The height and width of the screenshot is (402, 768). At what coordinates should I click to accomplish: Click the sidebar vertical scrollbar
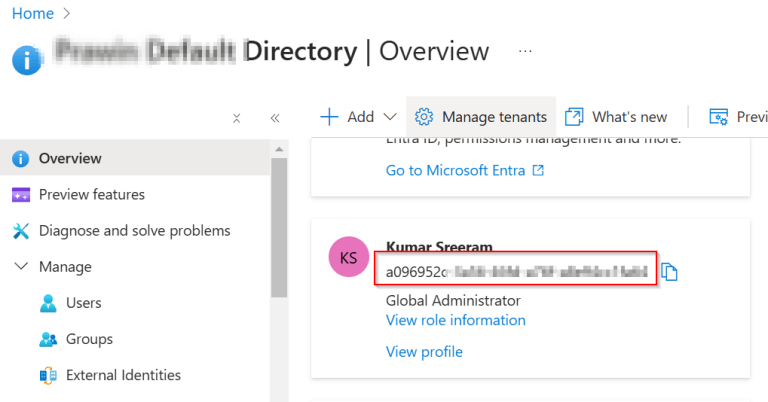[x=279, y=230]
